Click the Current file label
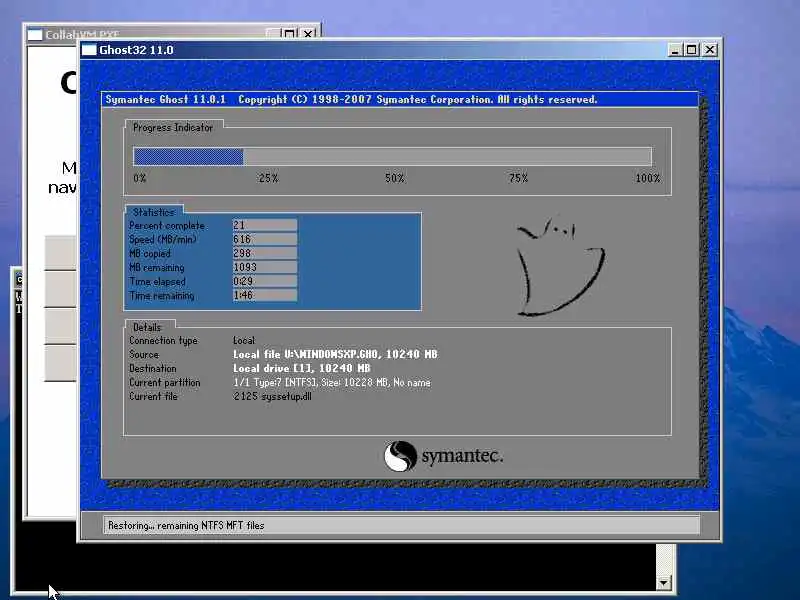800x600 pixels. (153, 396)
